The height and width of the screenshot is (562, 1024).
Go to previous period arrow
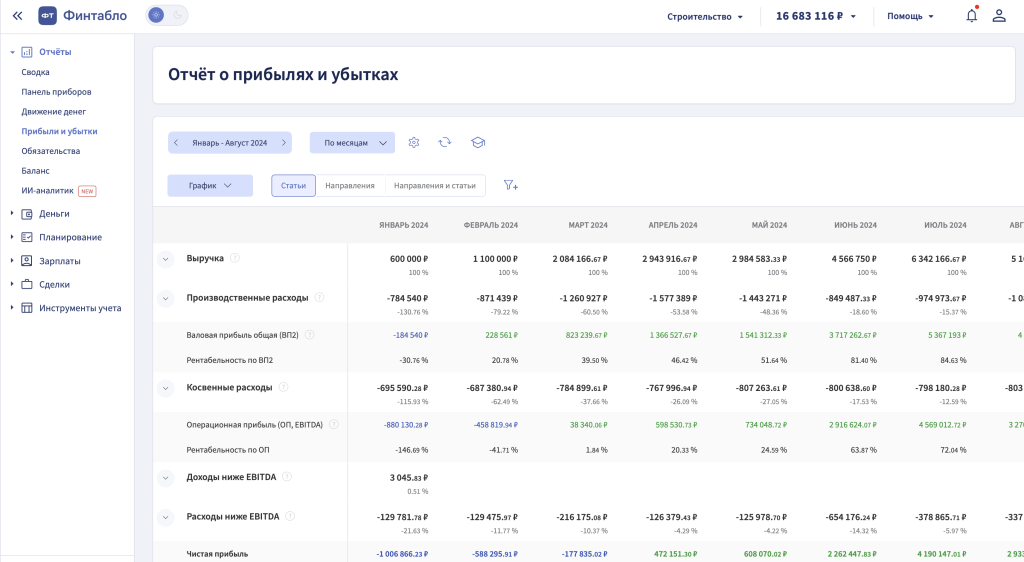pos(176,142)
